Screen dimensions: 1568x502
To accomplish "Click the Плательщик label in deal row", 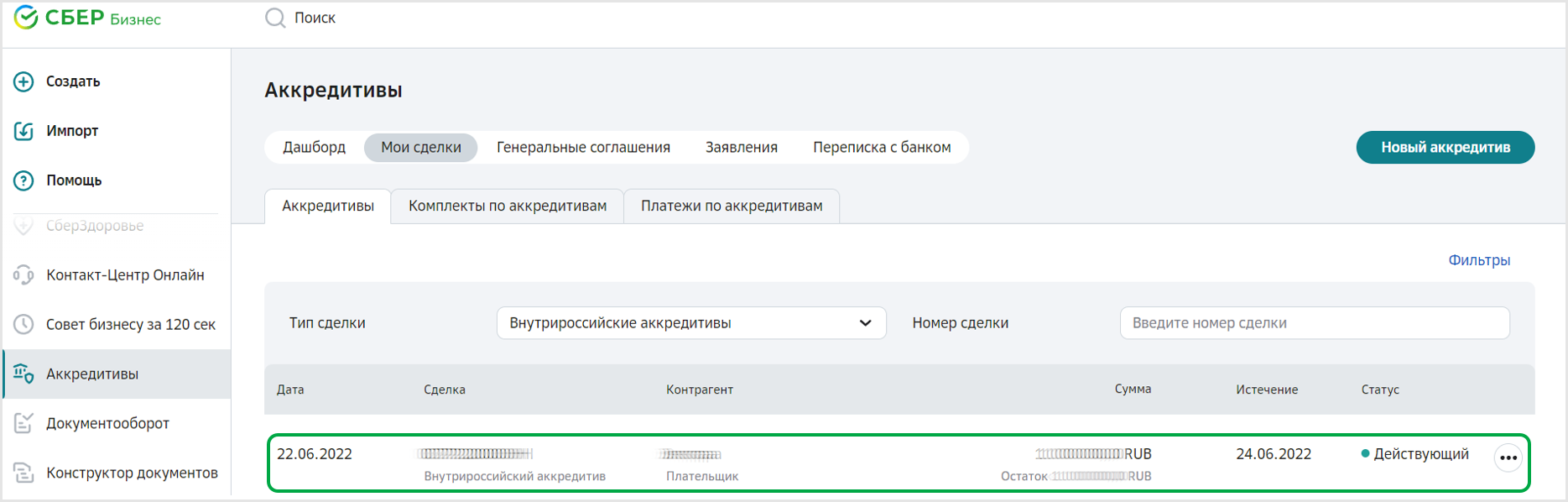I will coord(702,476).
